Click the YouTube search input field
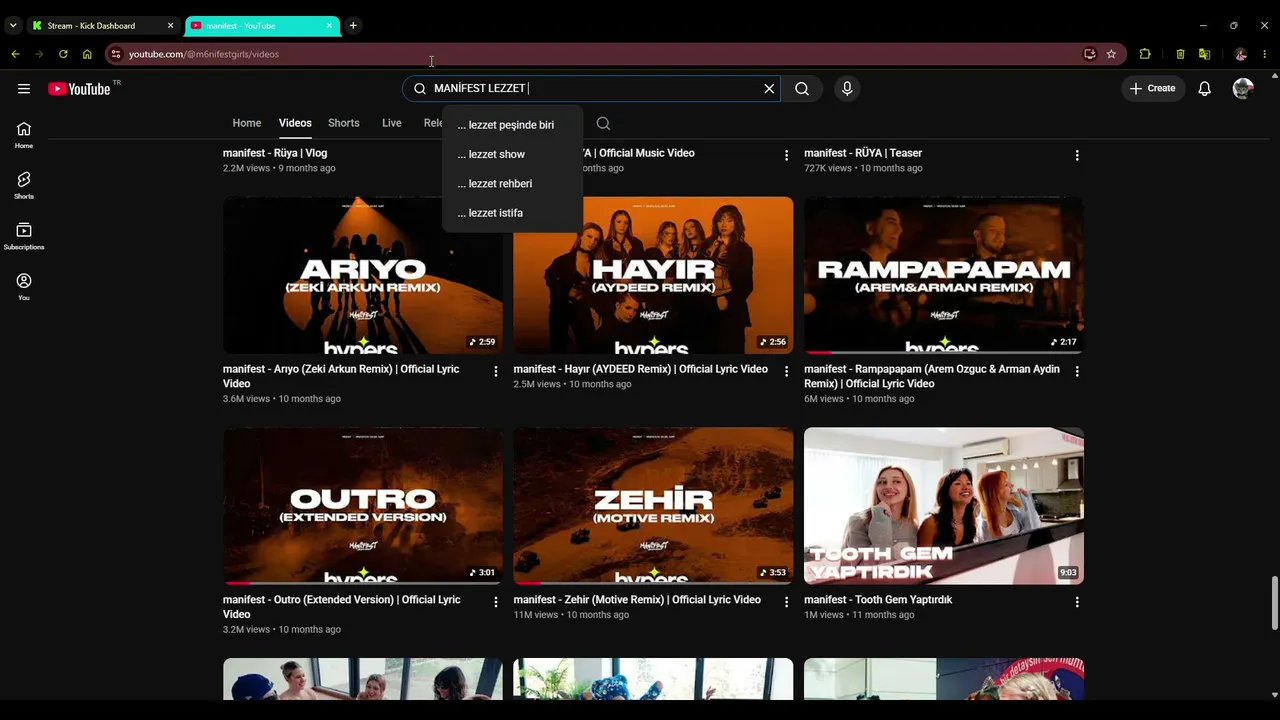The width and height of the screenshot is (1280, 720). pos(590,89)
